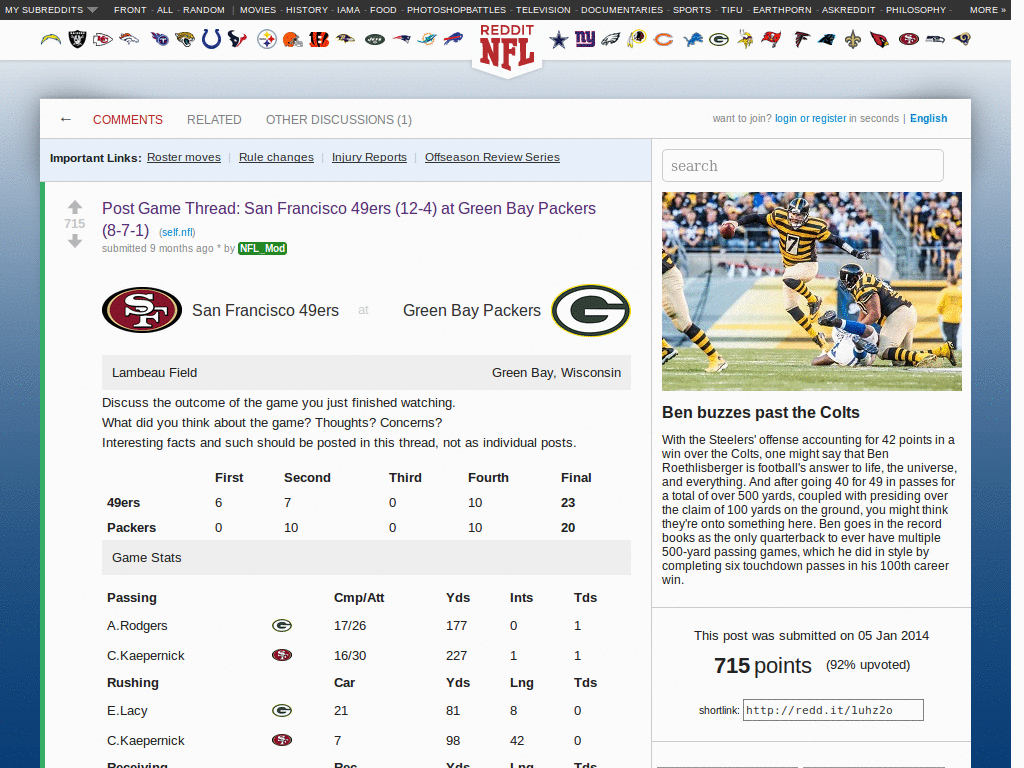
Task: Click the Broncos logo in the team bar
Action: [129, 40]
